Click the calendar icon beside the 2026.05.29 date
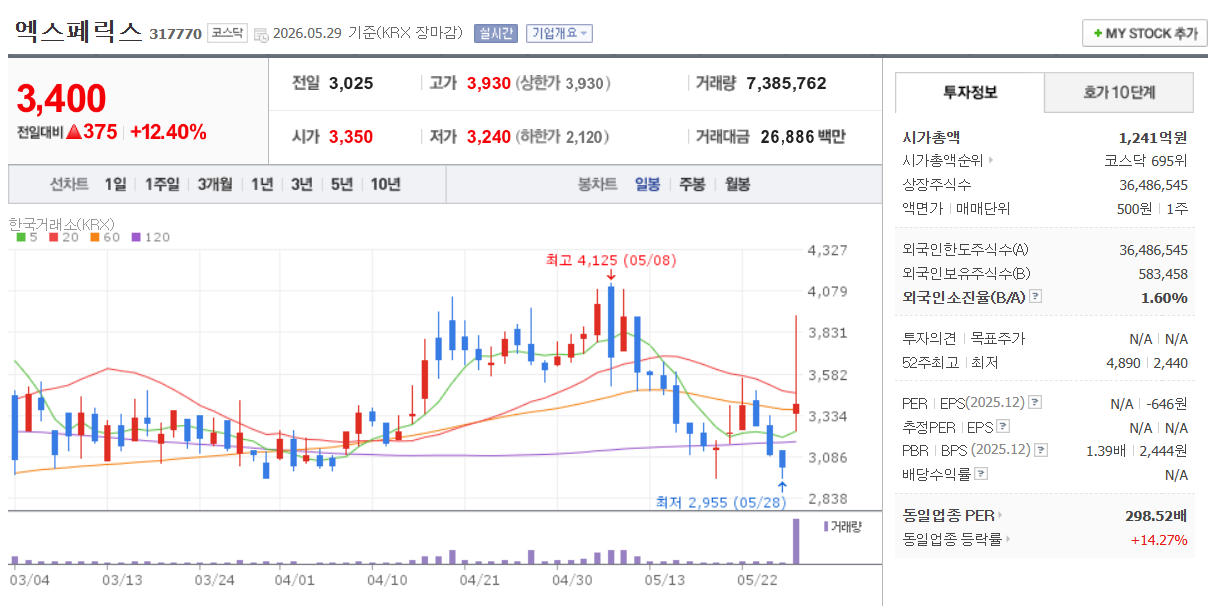Viewport: 1219px width, 606px height. tap(261, 34)
